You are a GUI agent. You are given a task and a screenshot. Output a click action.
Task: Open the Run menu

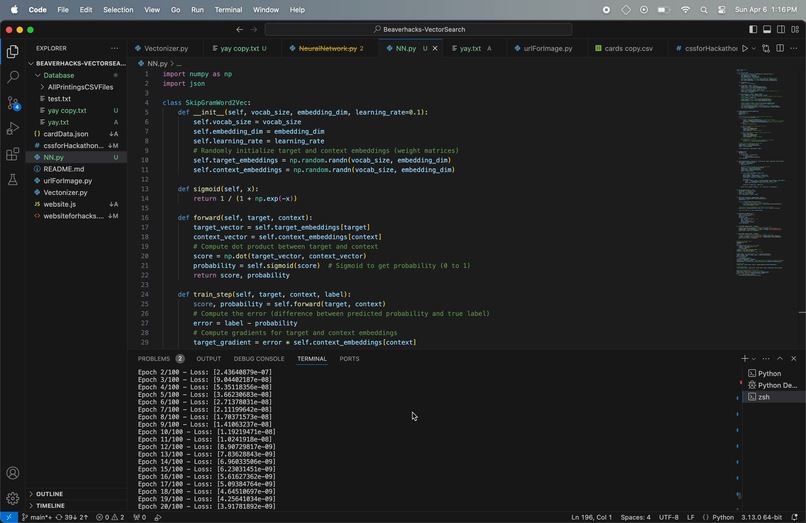tap(197, 10)
